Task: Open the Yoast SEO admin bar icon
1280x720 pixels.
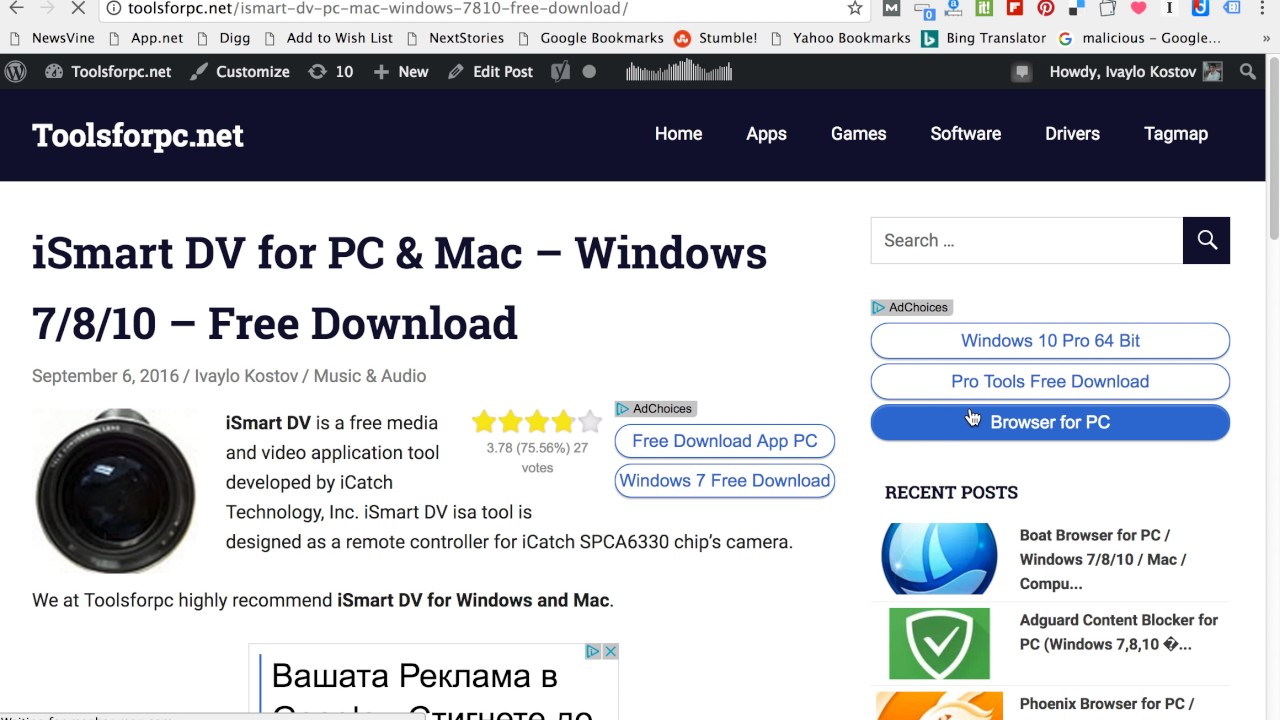Action: tap(561, 72)
